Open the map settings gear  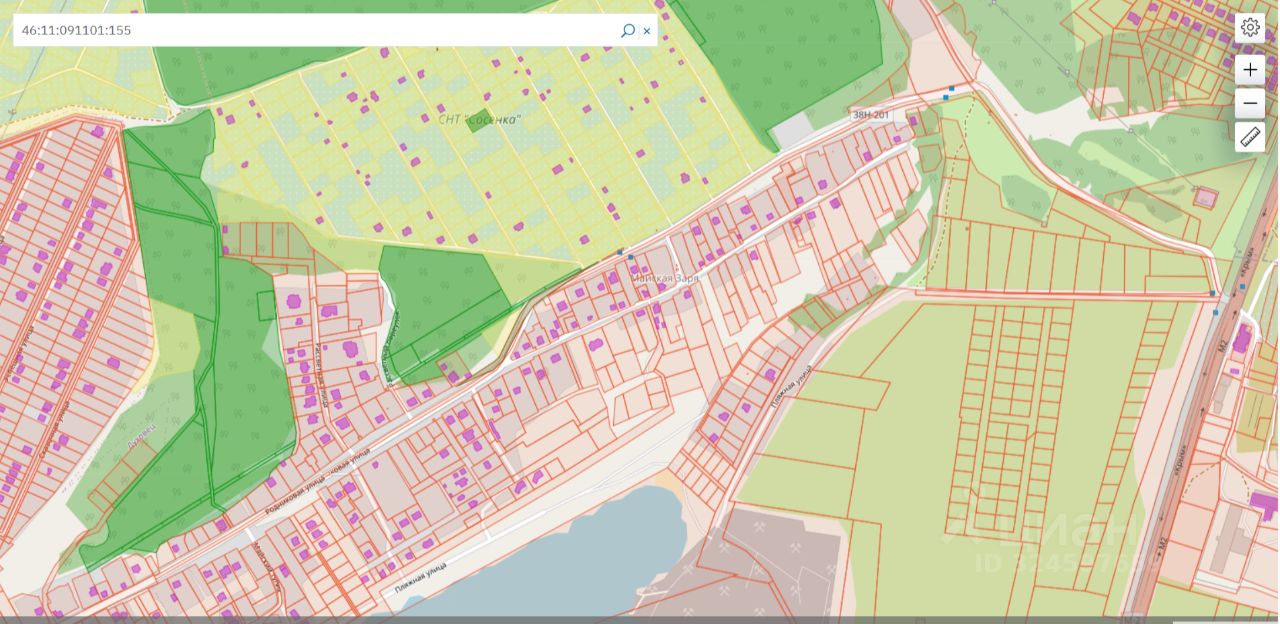pos(1250,27)
